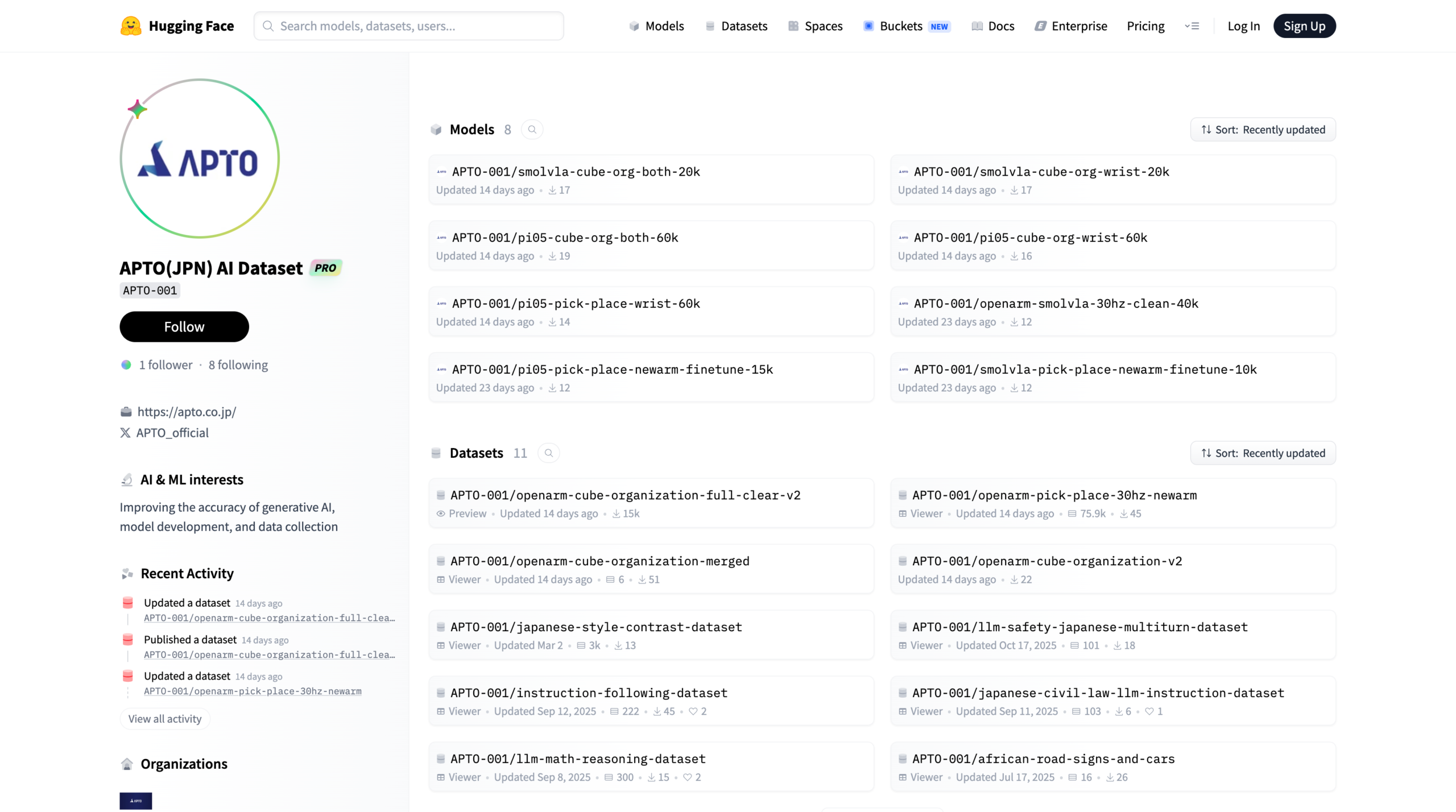Viewport: 1456px width, 812px height.
Task: Open model smolvla-cube-org-wrist-20k
Action: 1112,180
